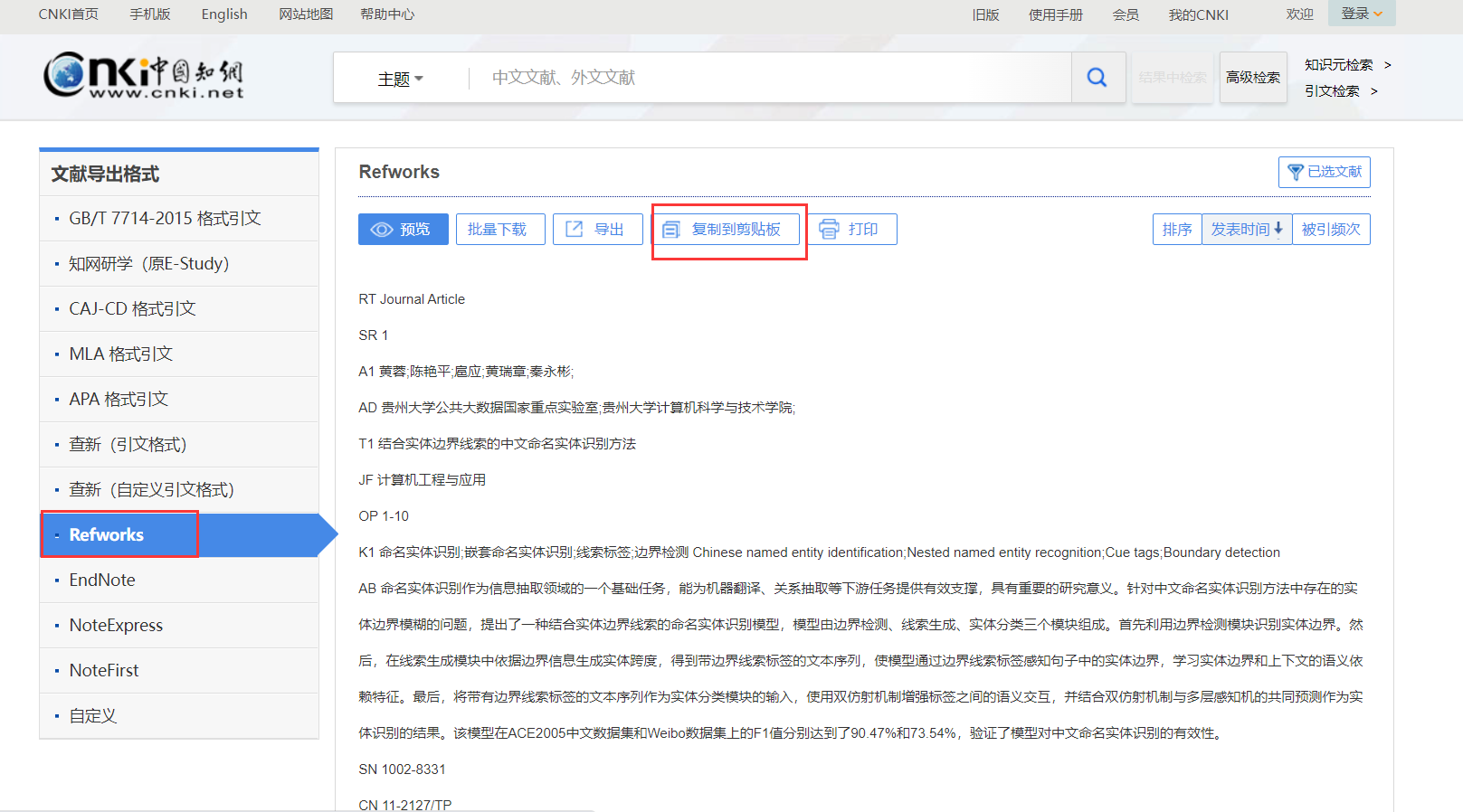This screenshot has height=812, width=1463.
Task: Click the 批量下载 button
Action: click(500, 230)
